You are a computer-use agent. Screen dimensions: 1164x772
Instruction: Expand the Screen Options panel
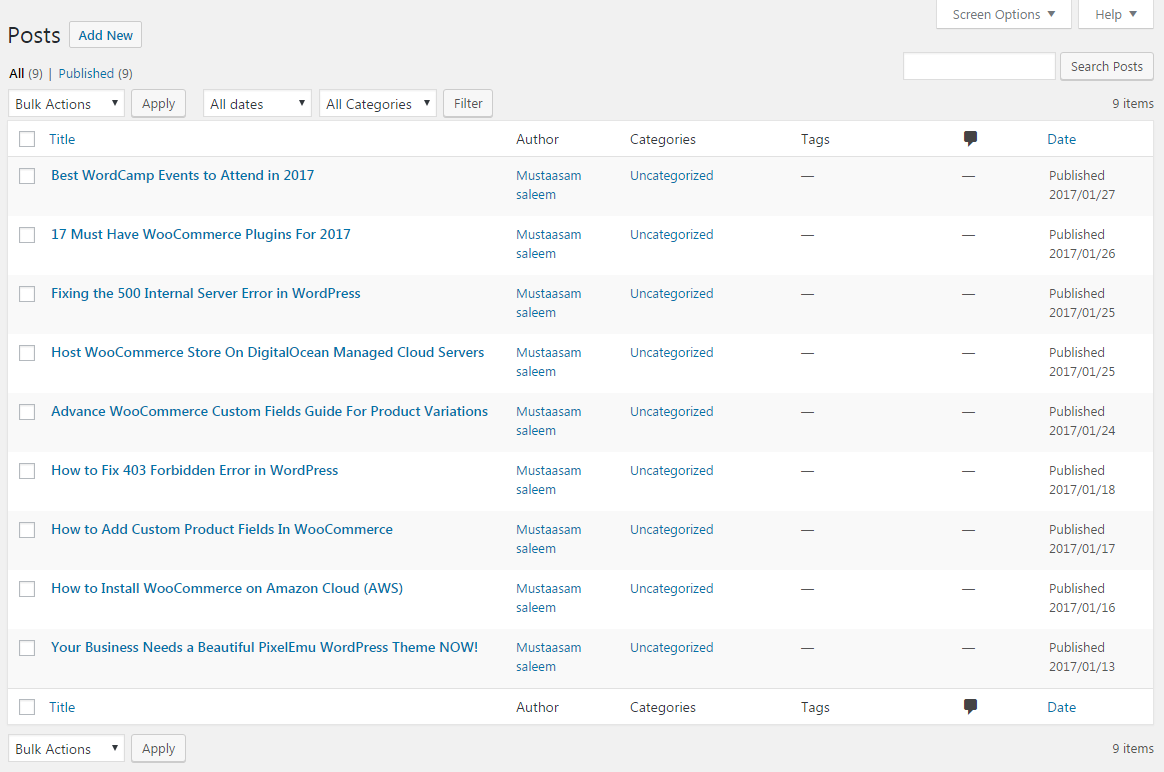coord(1003,14)
